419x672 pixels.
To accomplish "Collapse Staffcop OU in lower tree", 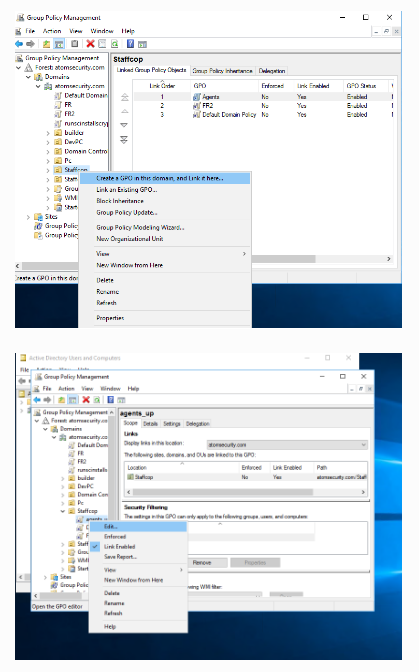I will pyautogui.click(x=63, y=511).
